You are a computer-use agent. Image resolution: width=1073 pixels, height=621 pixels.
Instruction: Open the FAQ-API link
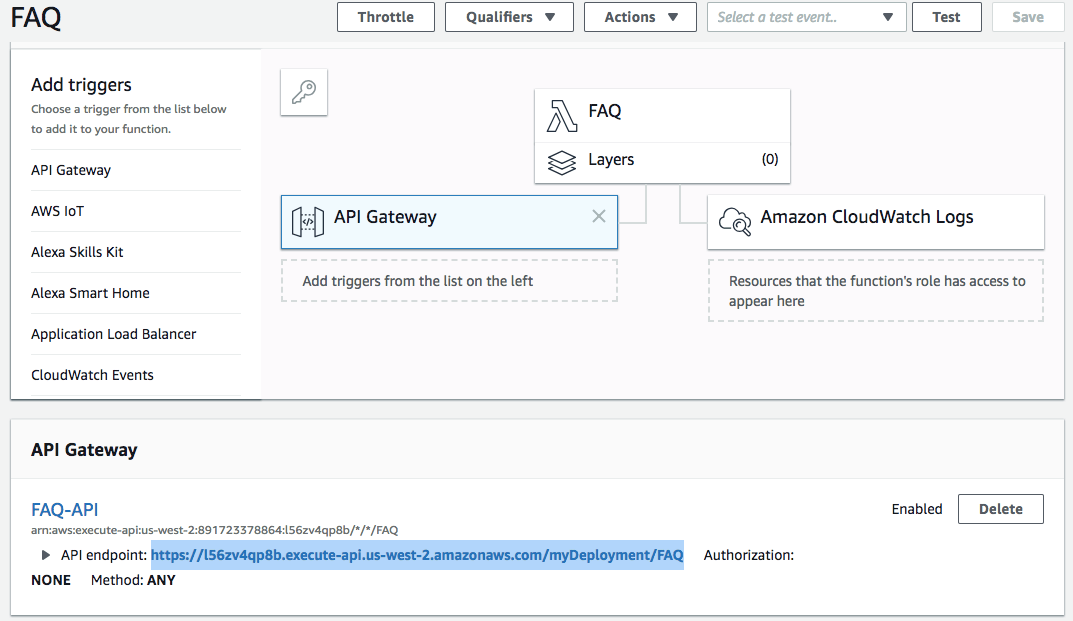coord(64,509)
